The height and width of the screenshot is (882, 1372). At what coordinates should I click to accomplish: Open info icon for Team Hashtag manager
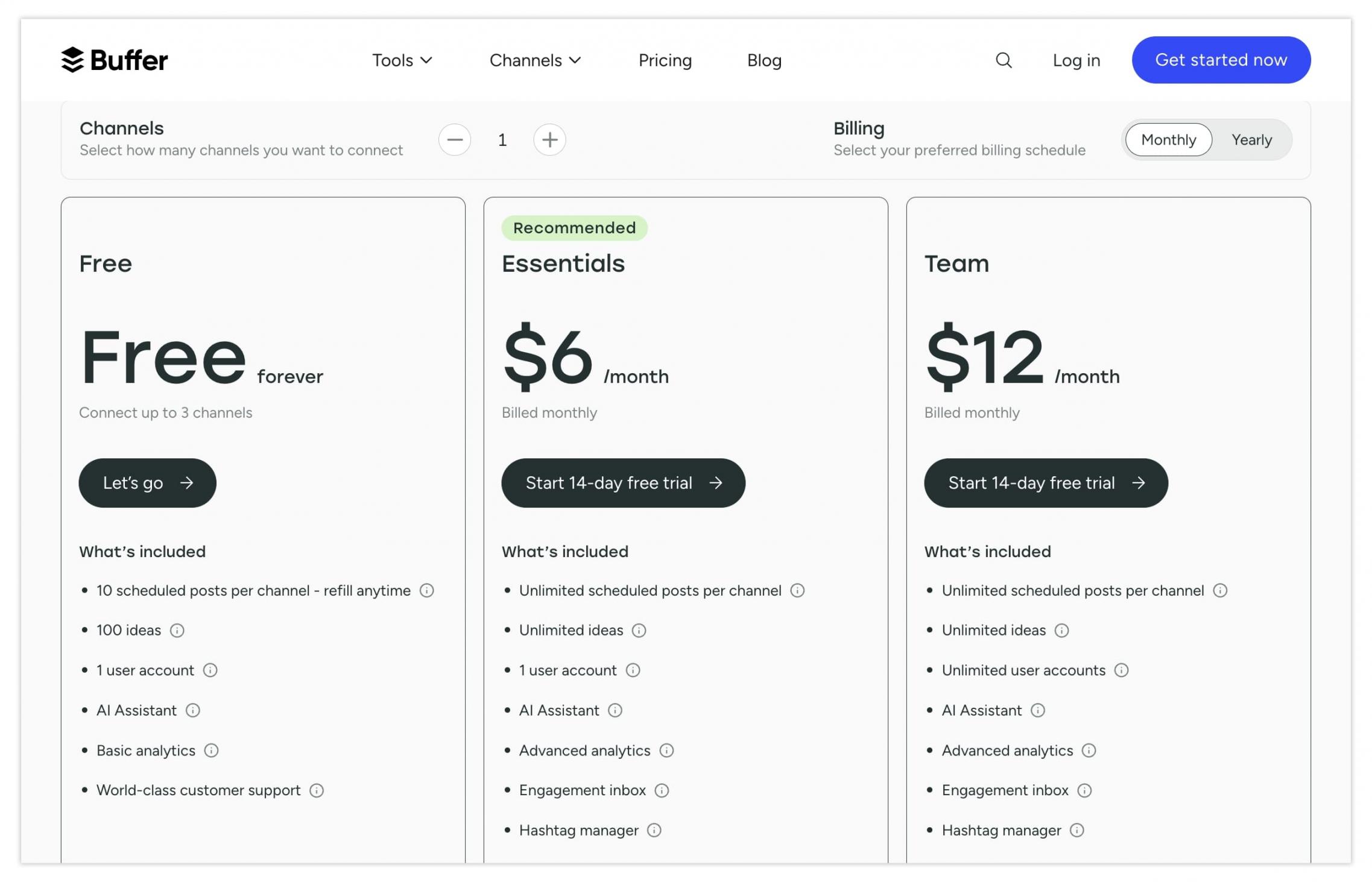click(x=1076, y=830)
